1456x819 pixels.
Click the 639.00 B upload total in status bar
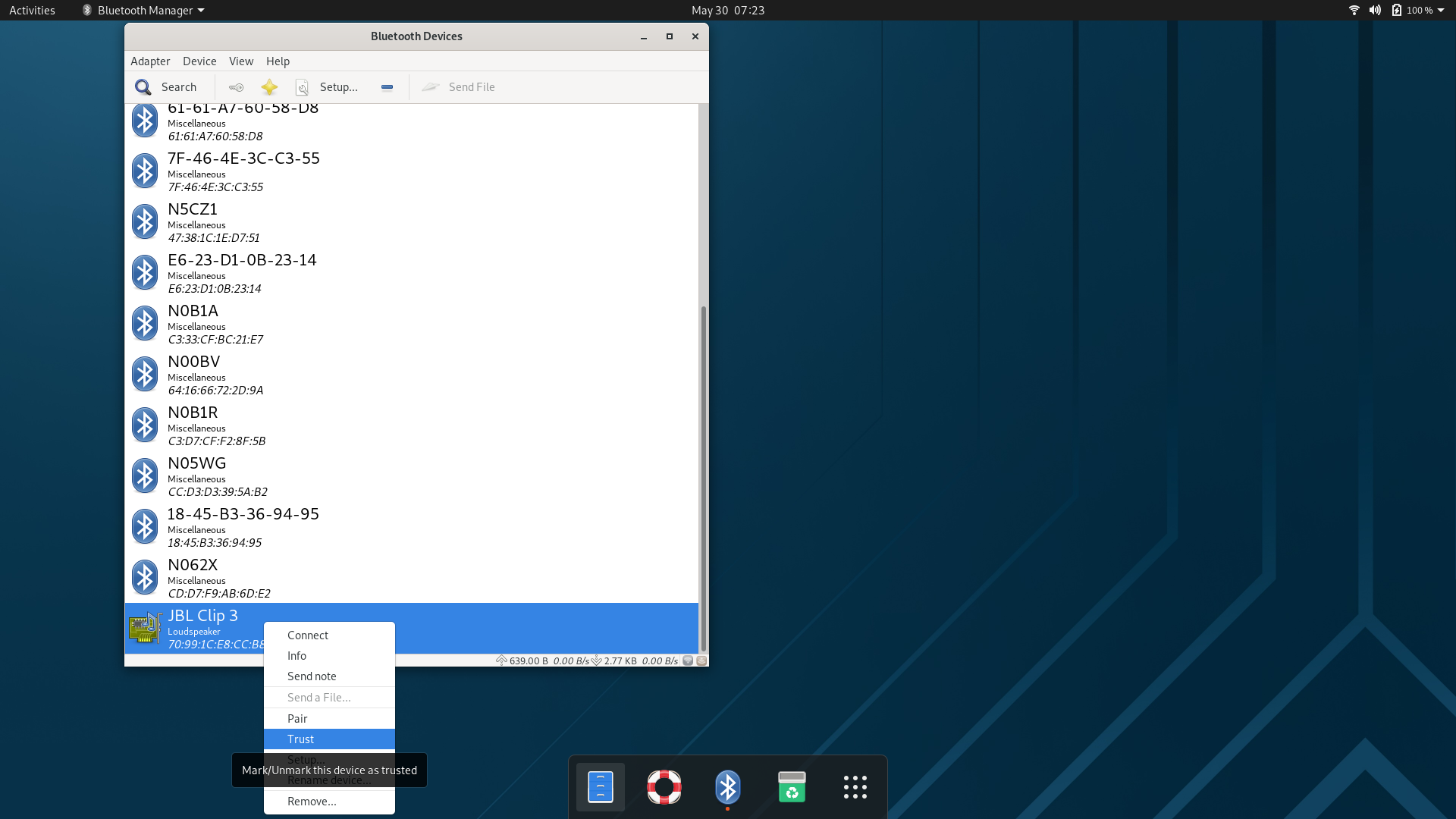[529, 661]
